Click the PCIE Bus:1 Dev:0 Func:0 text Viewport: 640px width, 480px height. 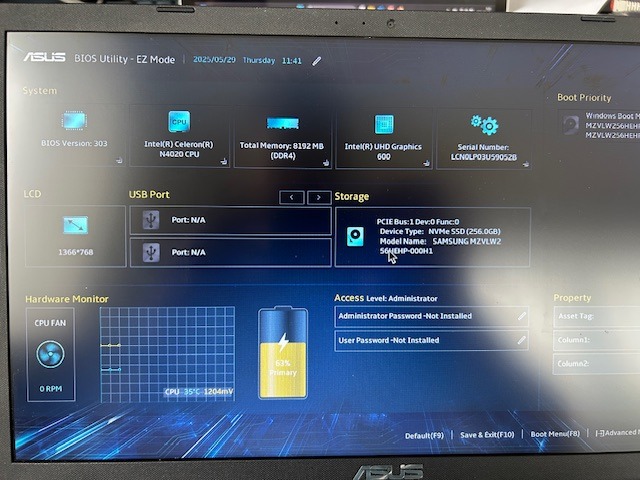click(418, 222)
